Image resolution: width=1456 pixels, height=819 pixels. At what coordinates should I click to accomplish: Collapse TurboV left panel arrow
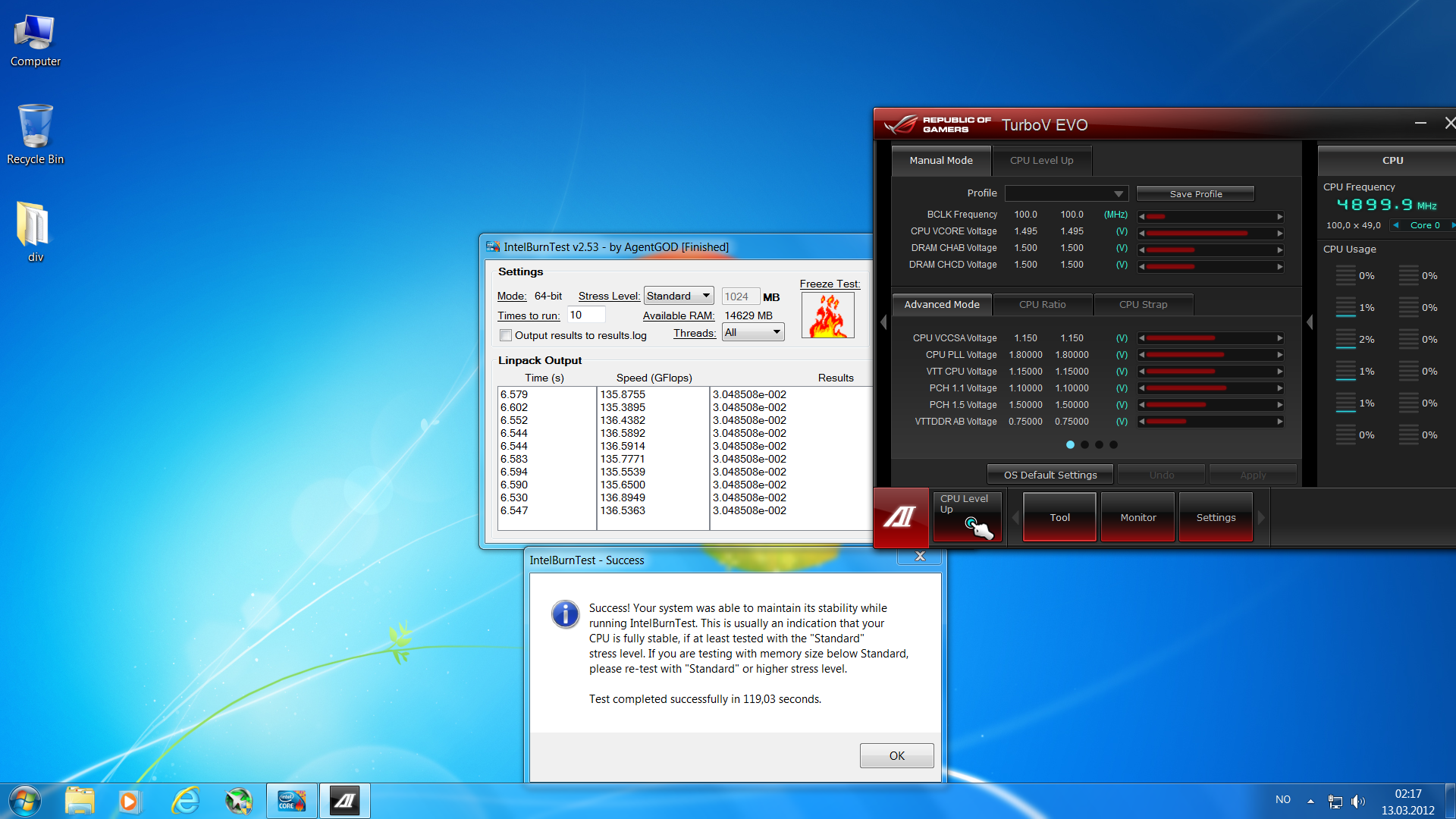pyautogui.click(x=883, y=322)
